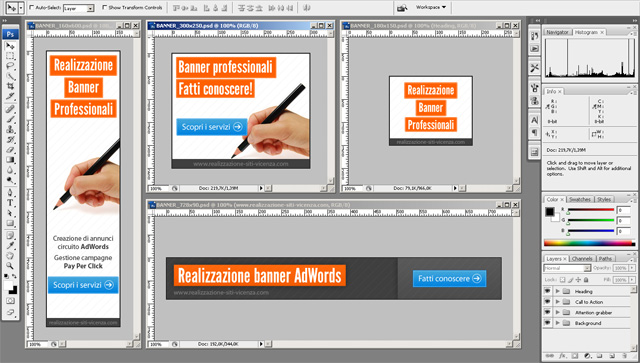This screenshot has height=363, width=640.
Task: Toggle lock transparent pixels
Action: pyautogui.click(x=562, y=280)
